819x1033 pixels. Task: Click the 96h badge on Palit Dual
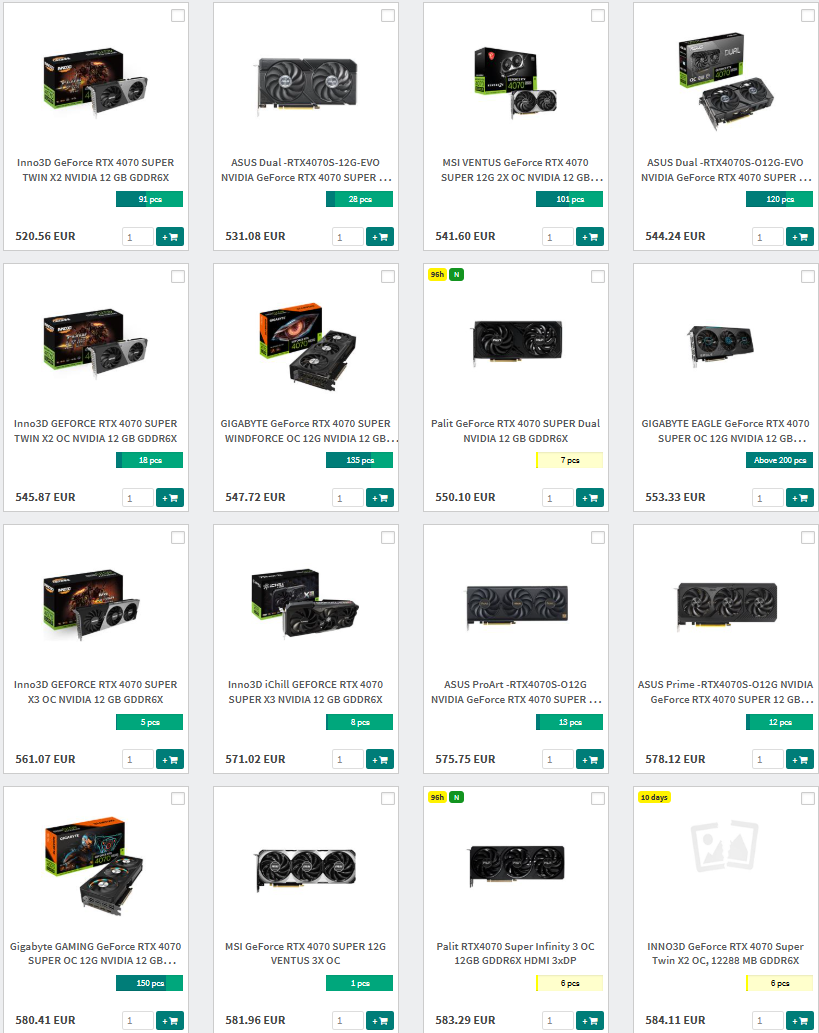[x=437, y=274]
